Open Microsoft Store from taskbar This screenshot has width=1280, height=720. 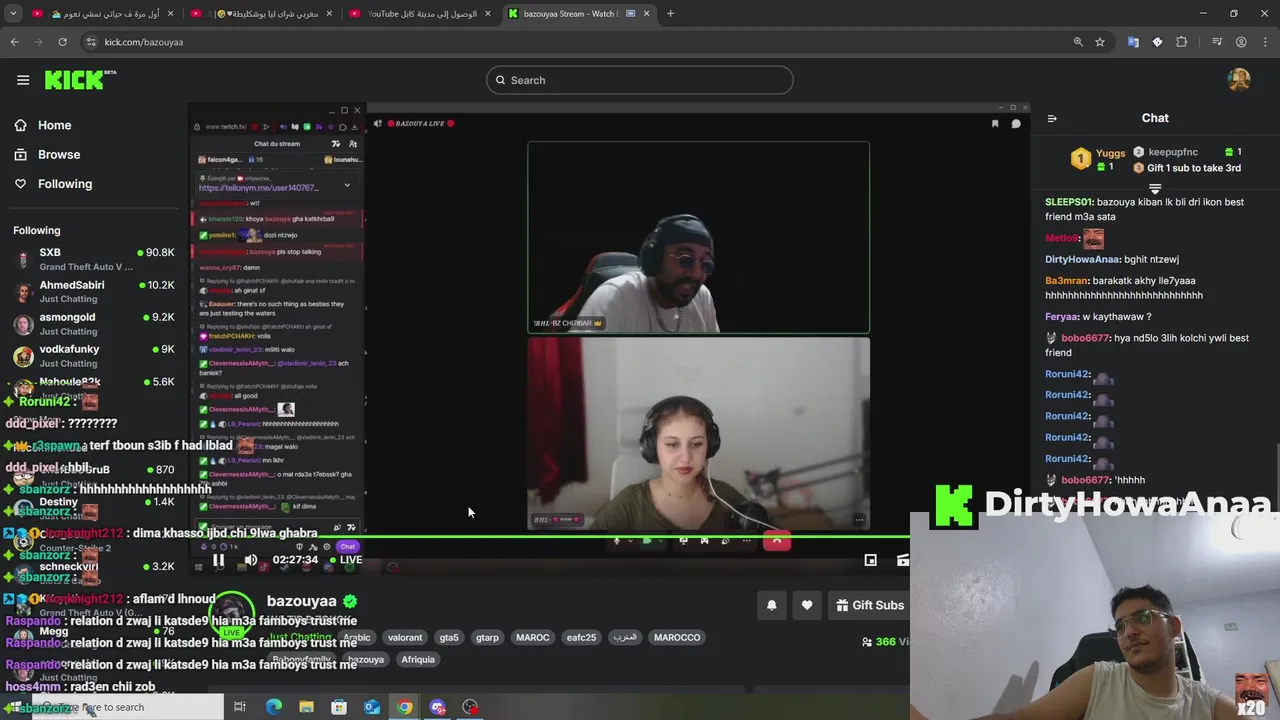[x=339, y=707]
